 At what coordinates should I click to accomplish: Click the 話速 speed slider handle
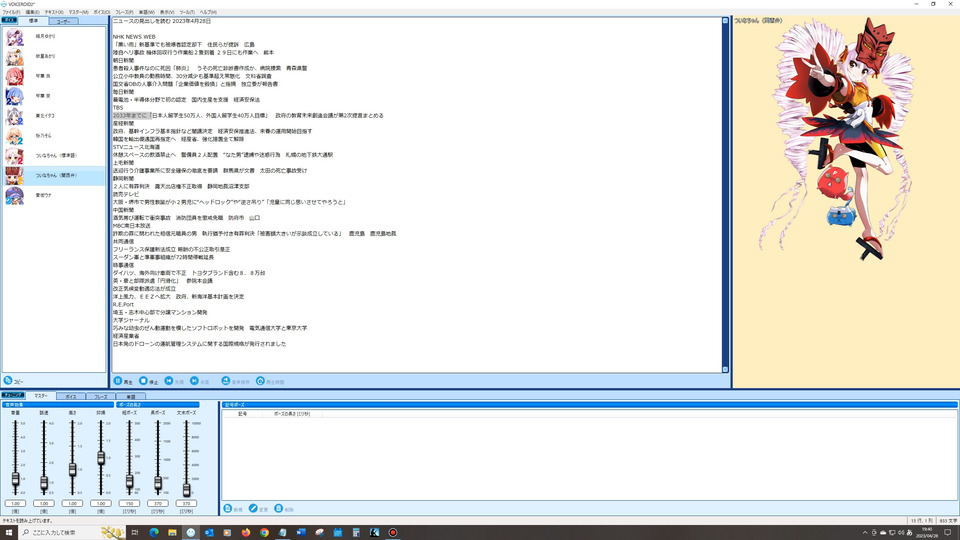pyautogui.click(x=44, y=483)
